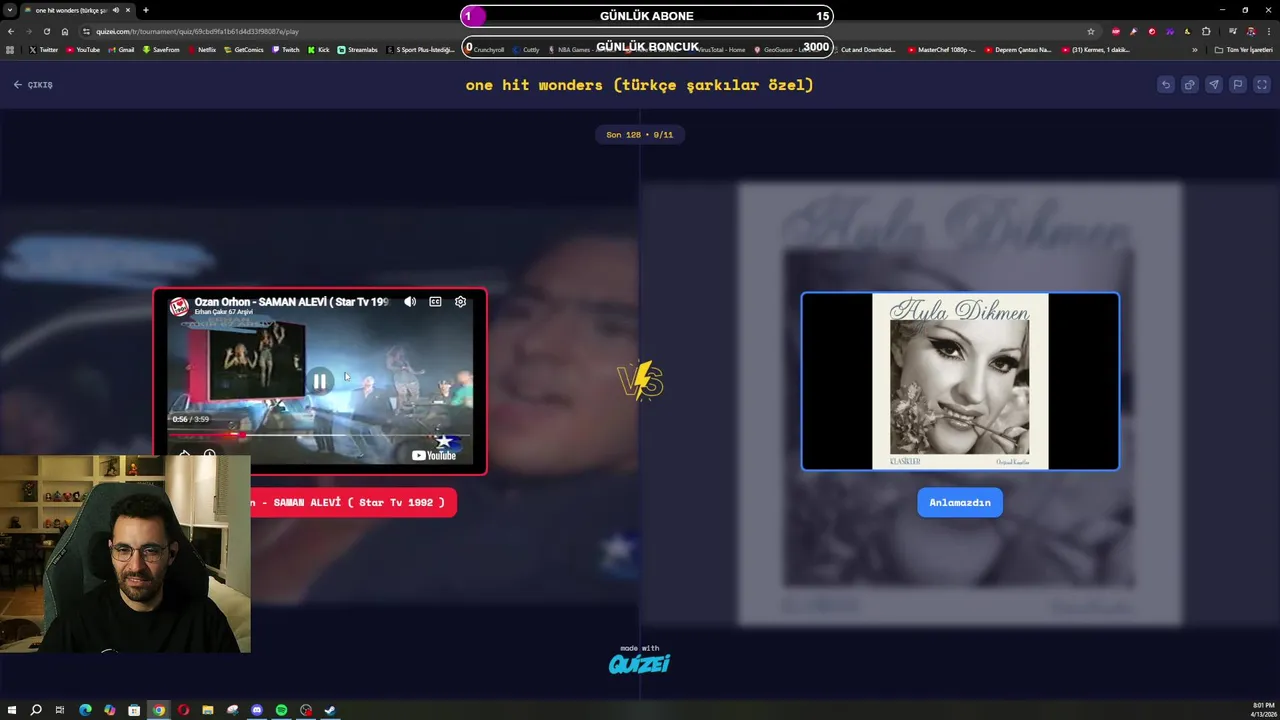
Task: Click the Quizei share paper-plane icon
Action: point(1214,85)
